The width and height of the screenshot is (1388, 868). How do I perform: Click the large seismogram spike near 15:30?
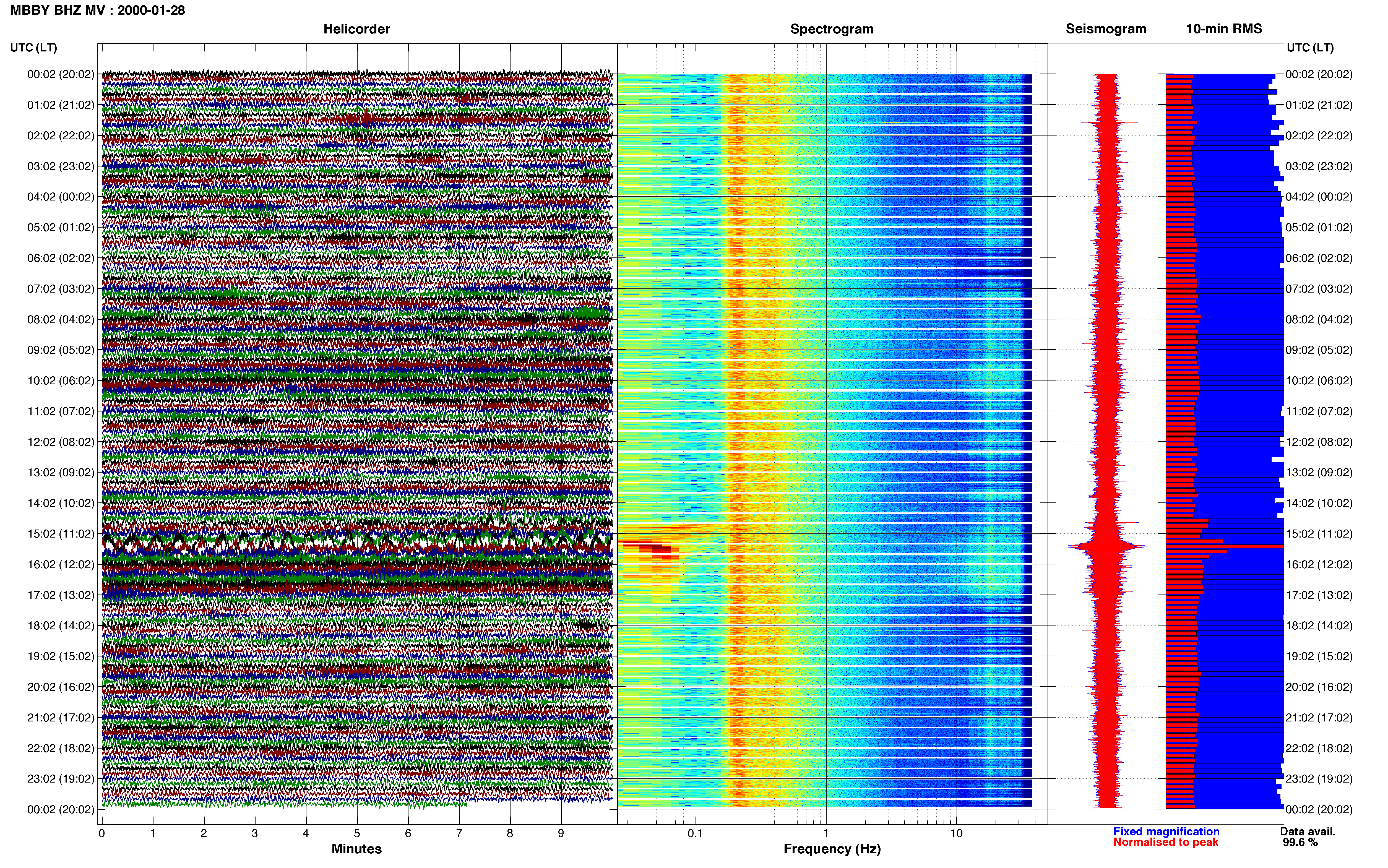[x=1107, y=546]
